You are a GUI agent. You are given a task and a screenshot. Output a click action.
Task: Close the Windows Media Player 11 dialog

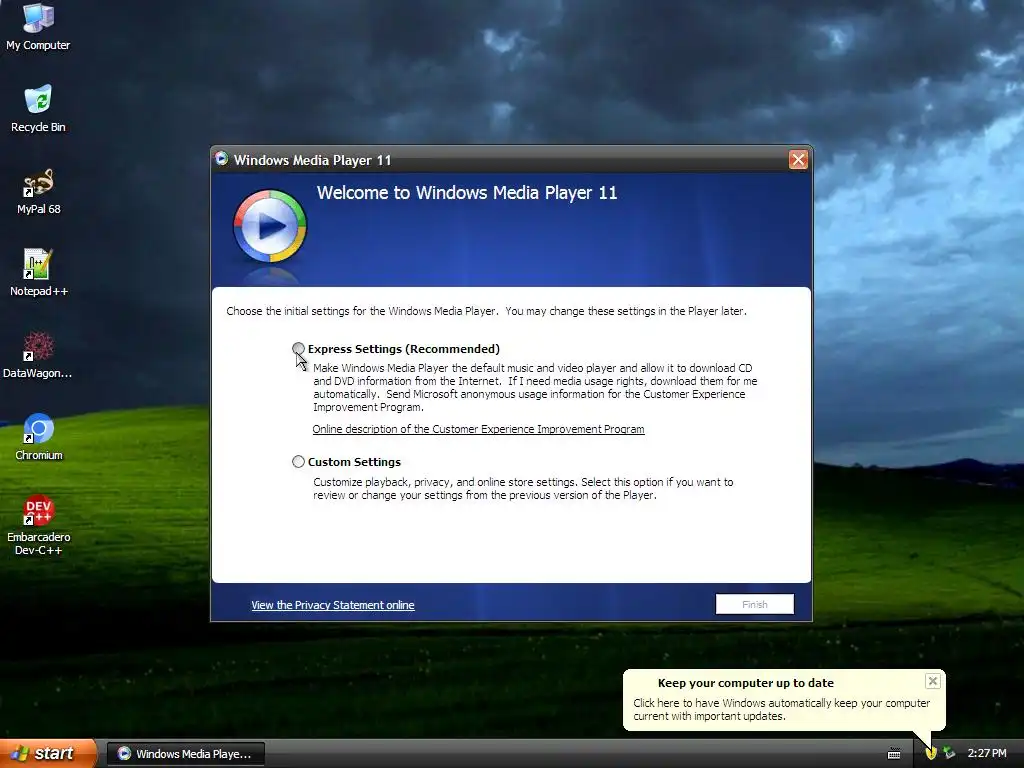point(798,159)
